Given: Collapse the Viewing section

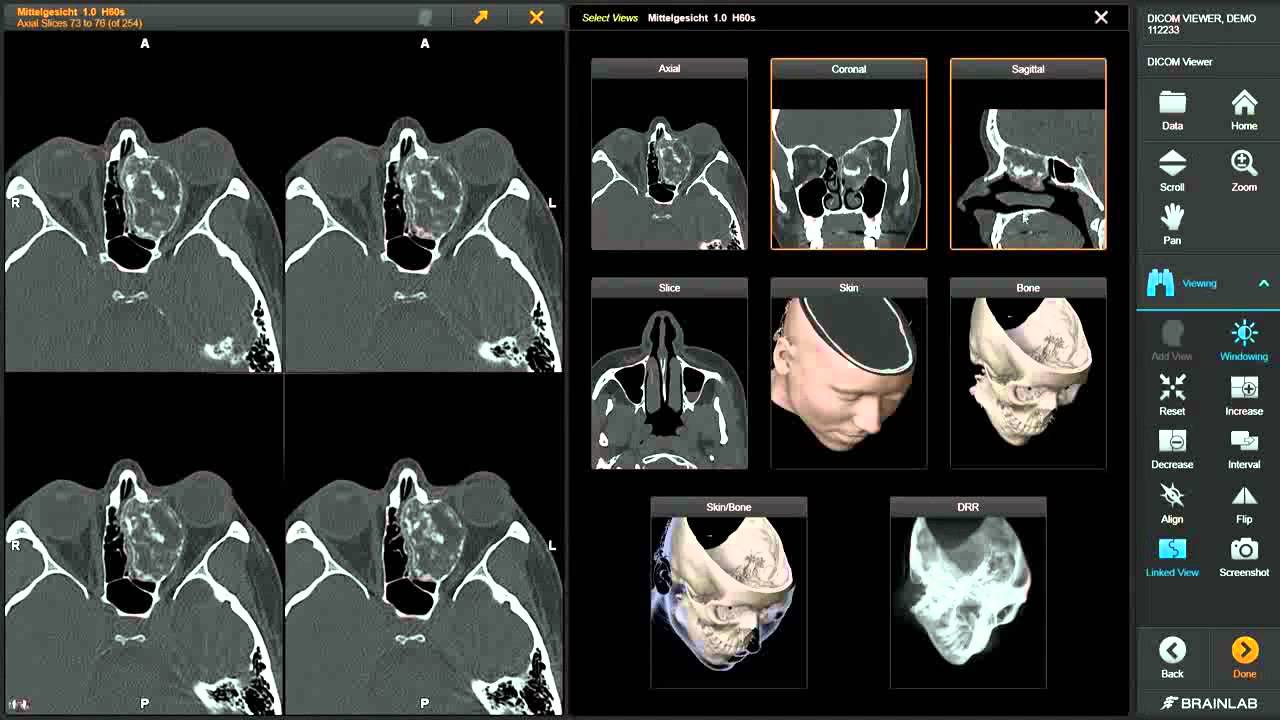Looking at the screenshot, I should (1263, 284).
